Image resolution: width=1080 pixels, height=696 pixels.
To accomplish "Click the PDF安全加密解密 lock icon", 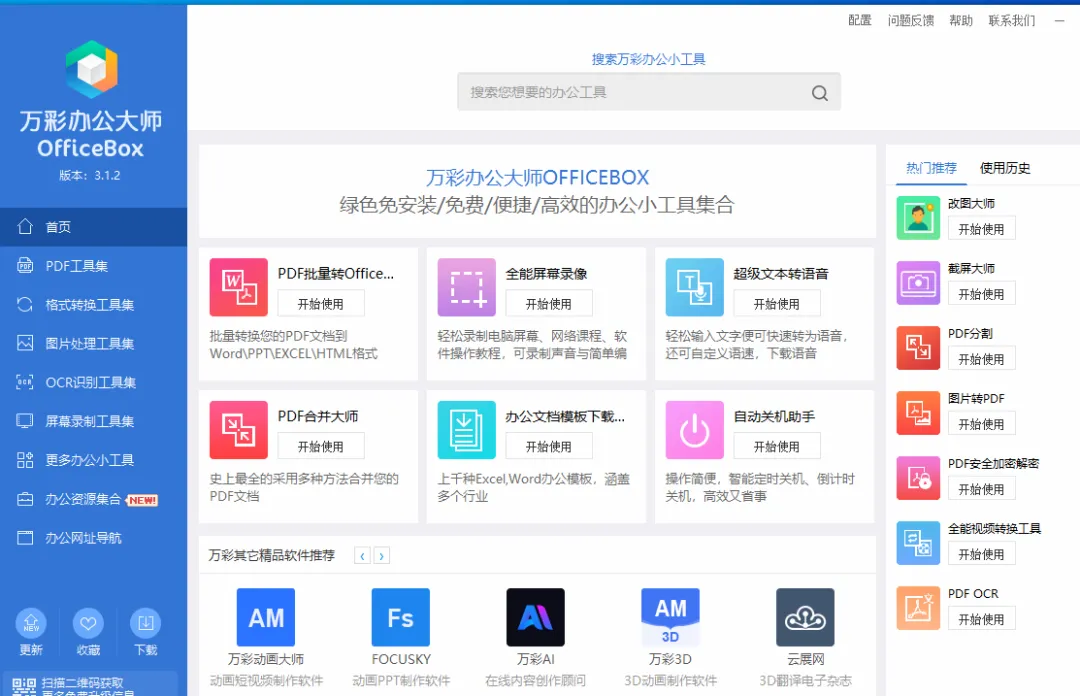I will click(x=918, y=478).
